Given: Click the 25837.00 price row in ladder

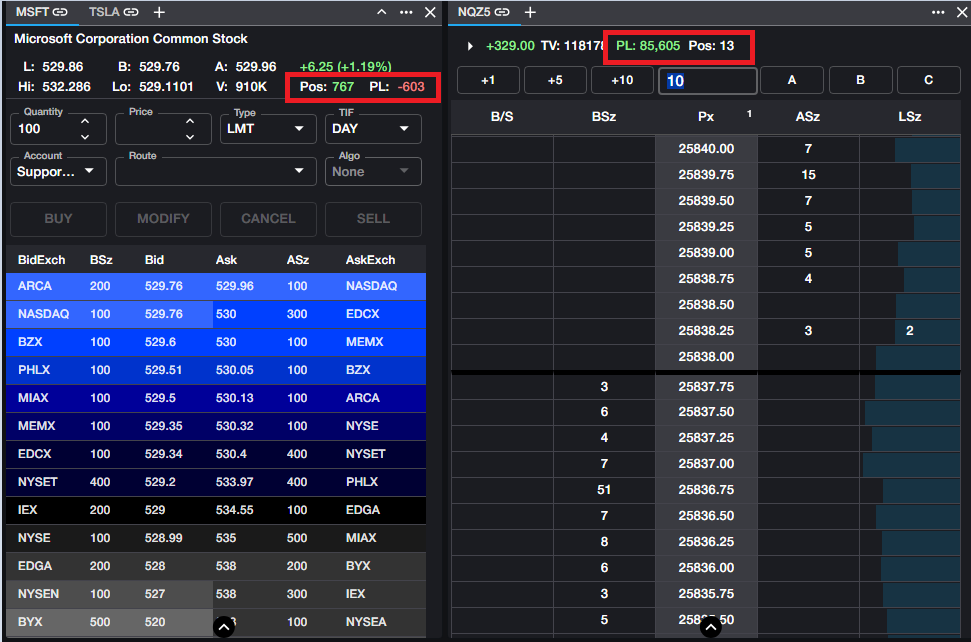Looking at the screenshot, I should click(x=706, y=464).
